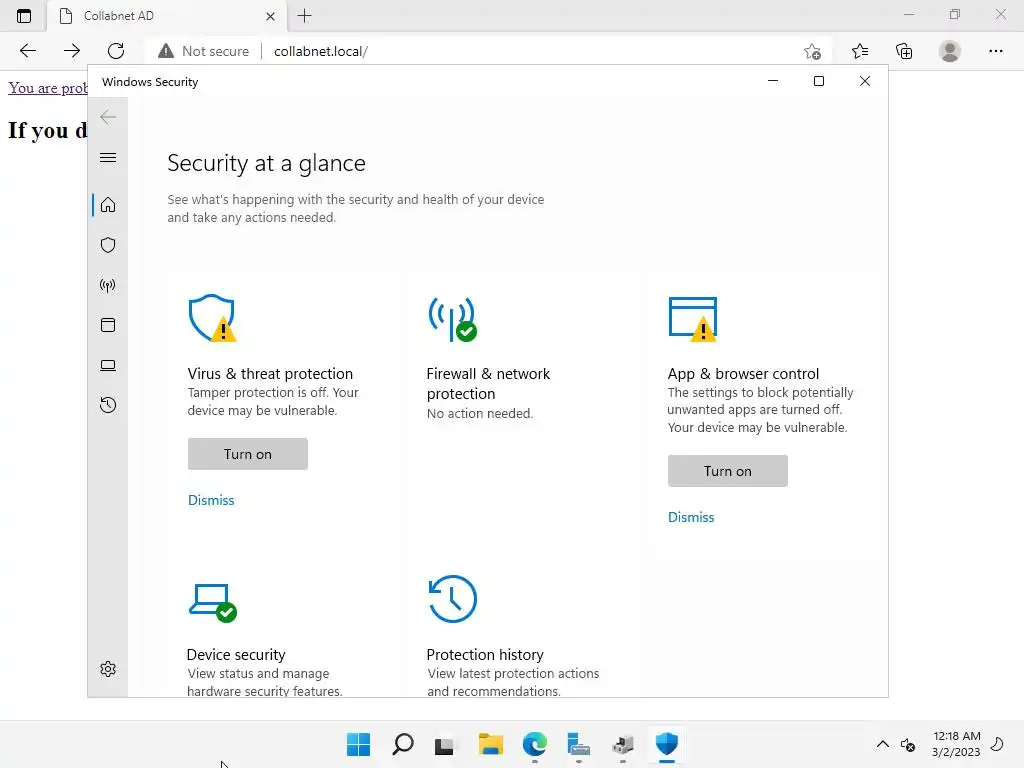Open App & browser control sidebar window icon
Image resolution: width=1024 pixels, height=768 pixels.
[x=108, y=325]
